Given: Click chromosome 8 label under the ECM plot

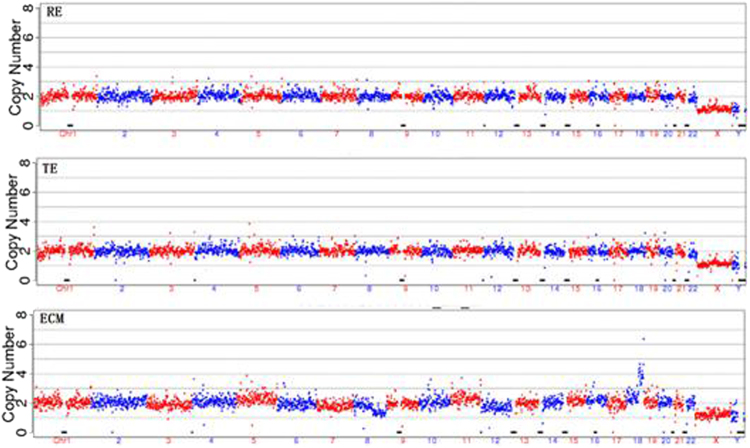Looking at the screenshot, I should pos(367,440).
